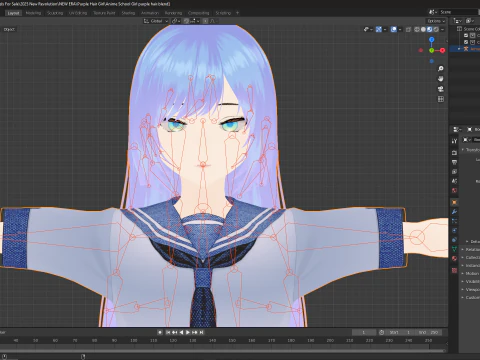Switch to rendered viewport shading
The width and height of the screenshot is (480, 360).
[x=436, y=29]
